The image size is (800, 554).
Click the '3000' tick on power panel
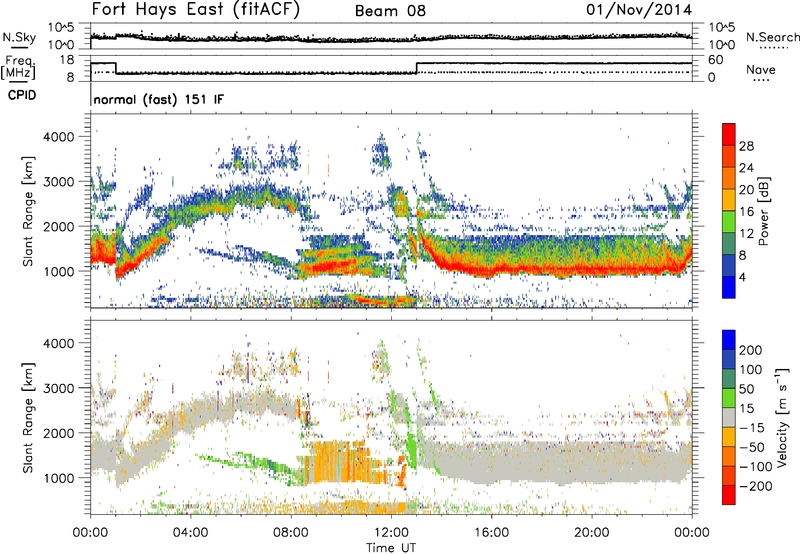click(x=59, y=182)
